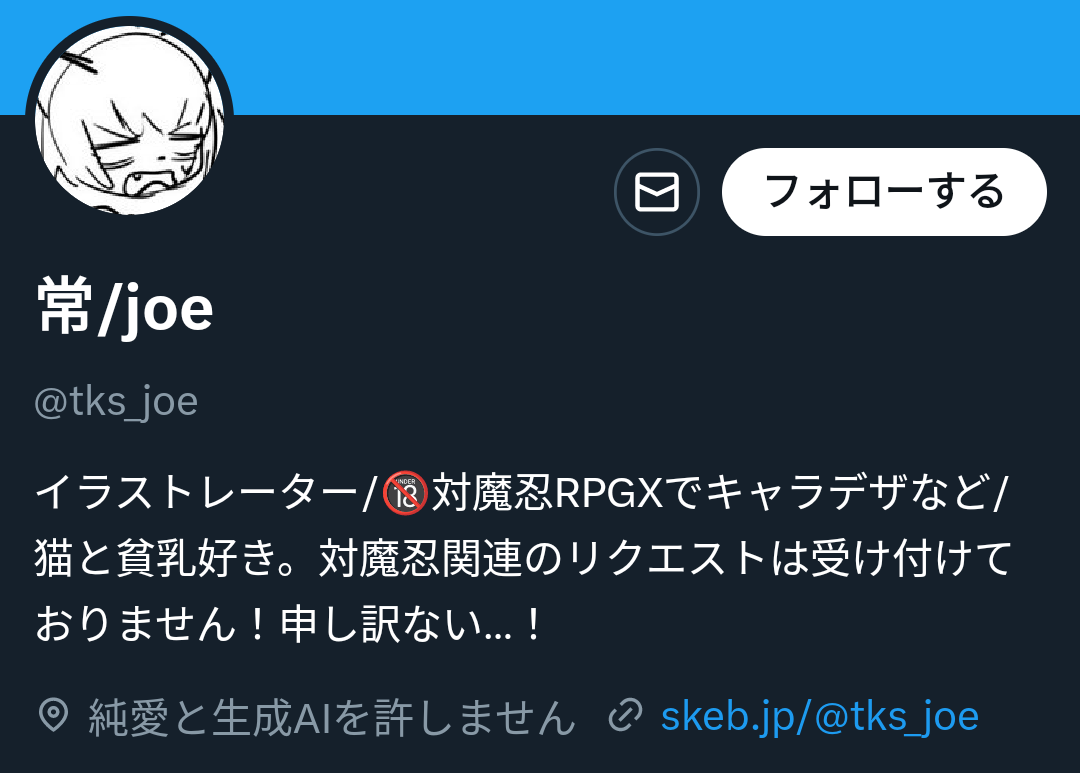This screenshot has width=1080, height=773.
Task: Click the フォローする follow button
Action: 884,192
